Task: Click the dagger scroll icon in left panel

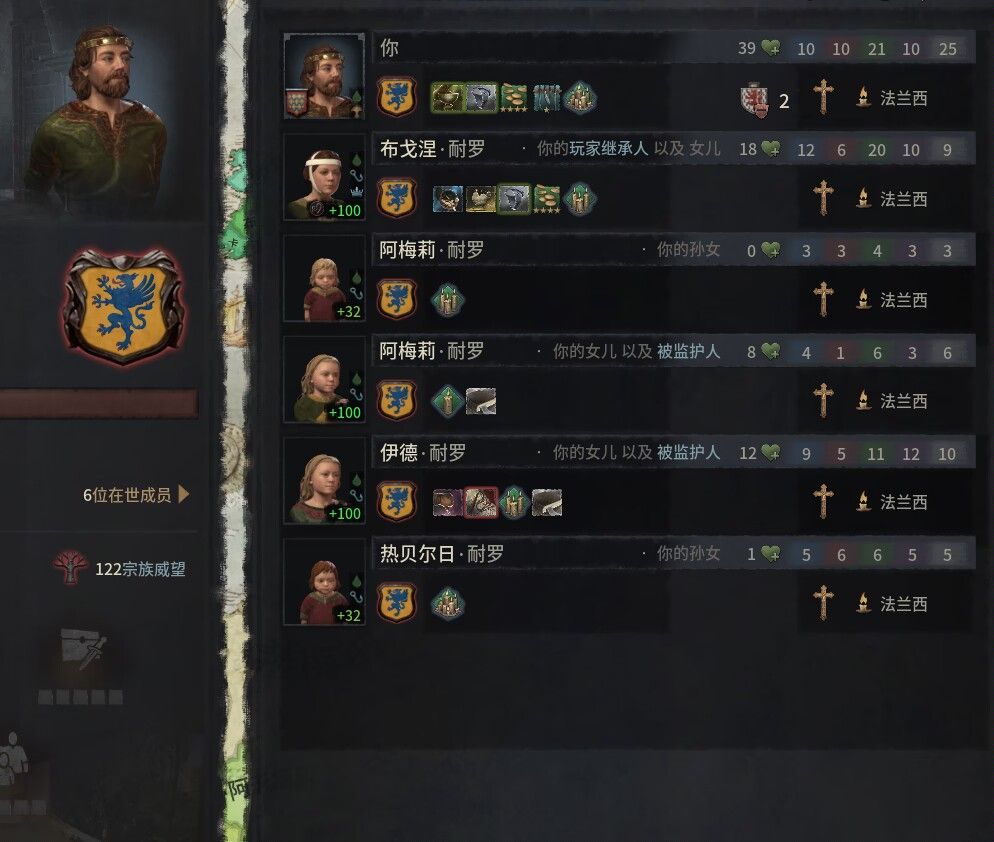Action: (82, 649)
